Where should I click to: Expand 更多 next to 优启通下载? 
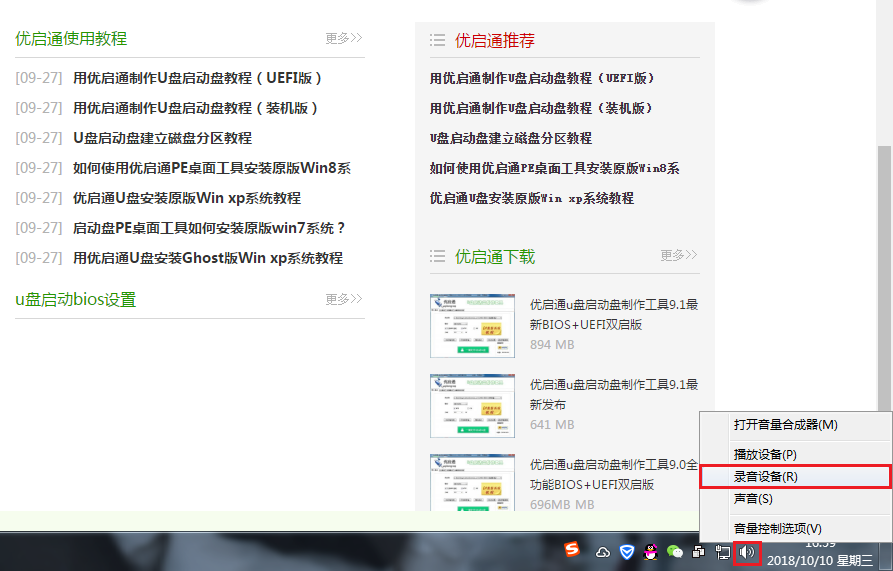click(678, 255)
